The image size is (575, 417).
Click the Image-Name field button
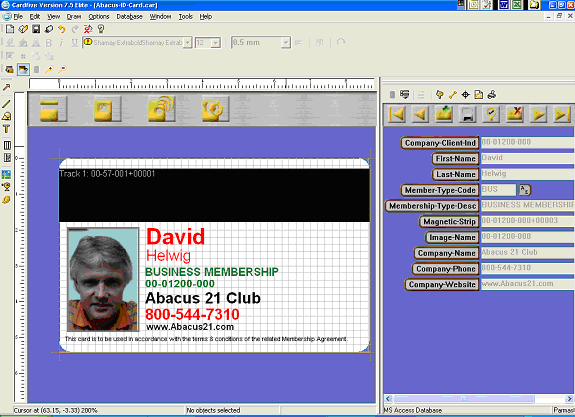tap(452, 238)
